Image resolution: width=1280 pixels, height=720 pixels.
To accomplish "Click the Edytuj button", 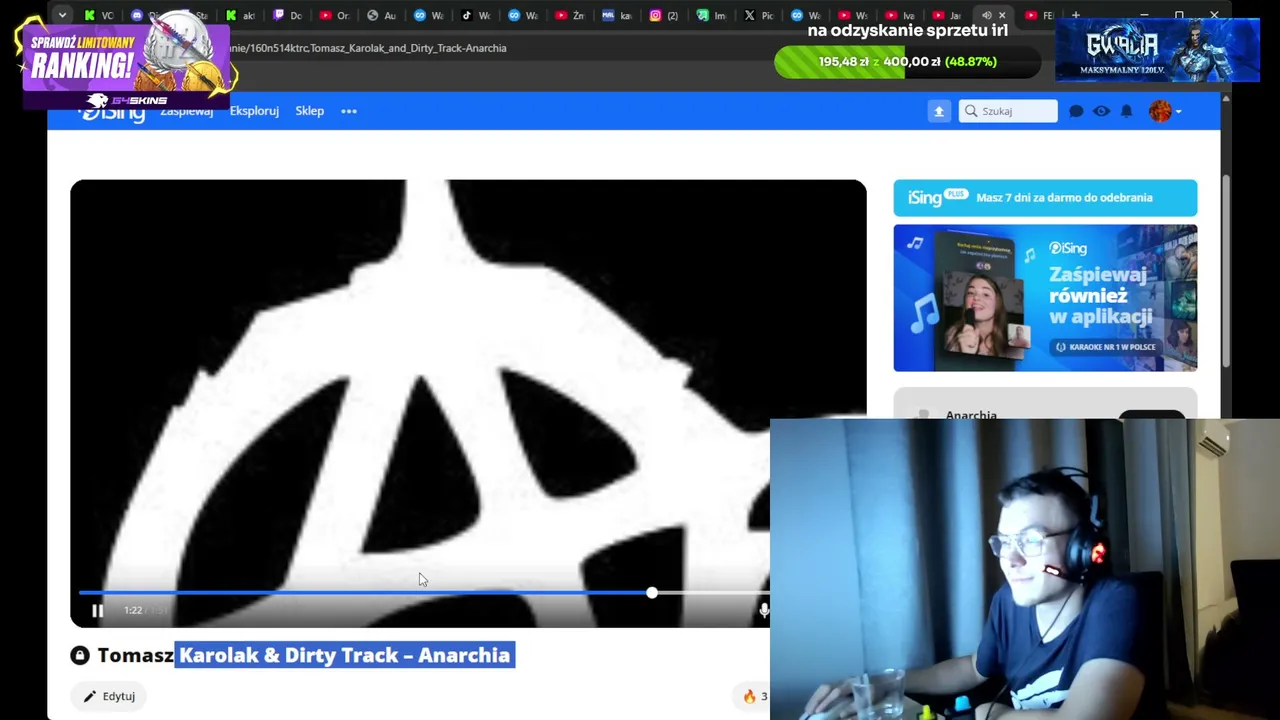I will 109,696.
